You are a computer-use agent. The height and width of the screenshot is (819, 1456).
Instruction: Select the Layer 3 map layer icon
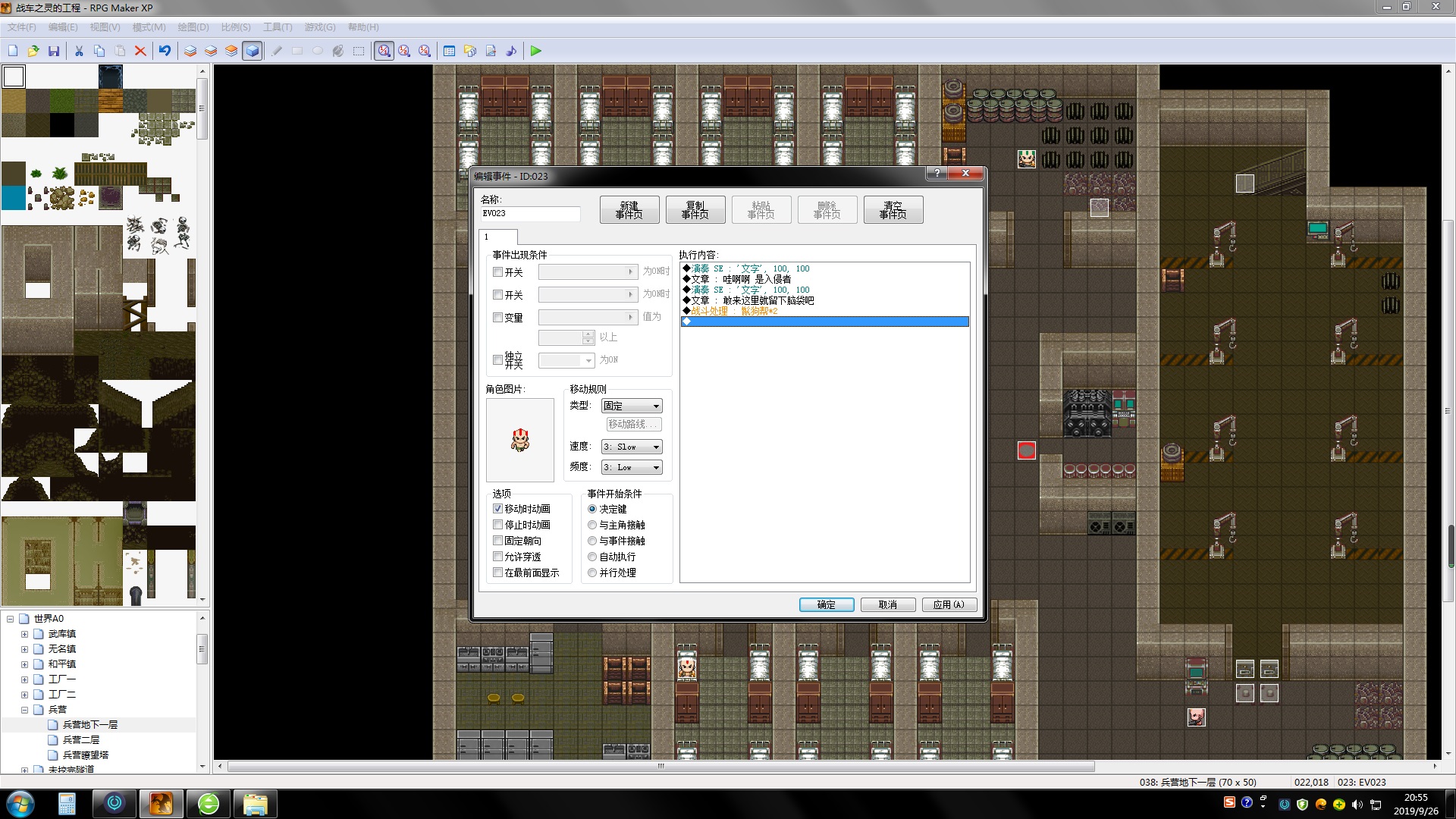(x=231, y=51)
